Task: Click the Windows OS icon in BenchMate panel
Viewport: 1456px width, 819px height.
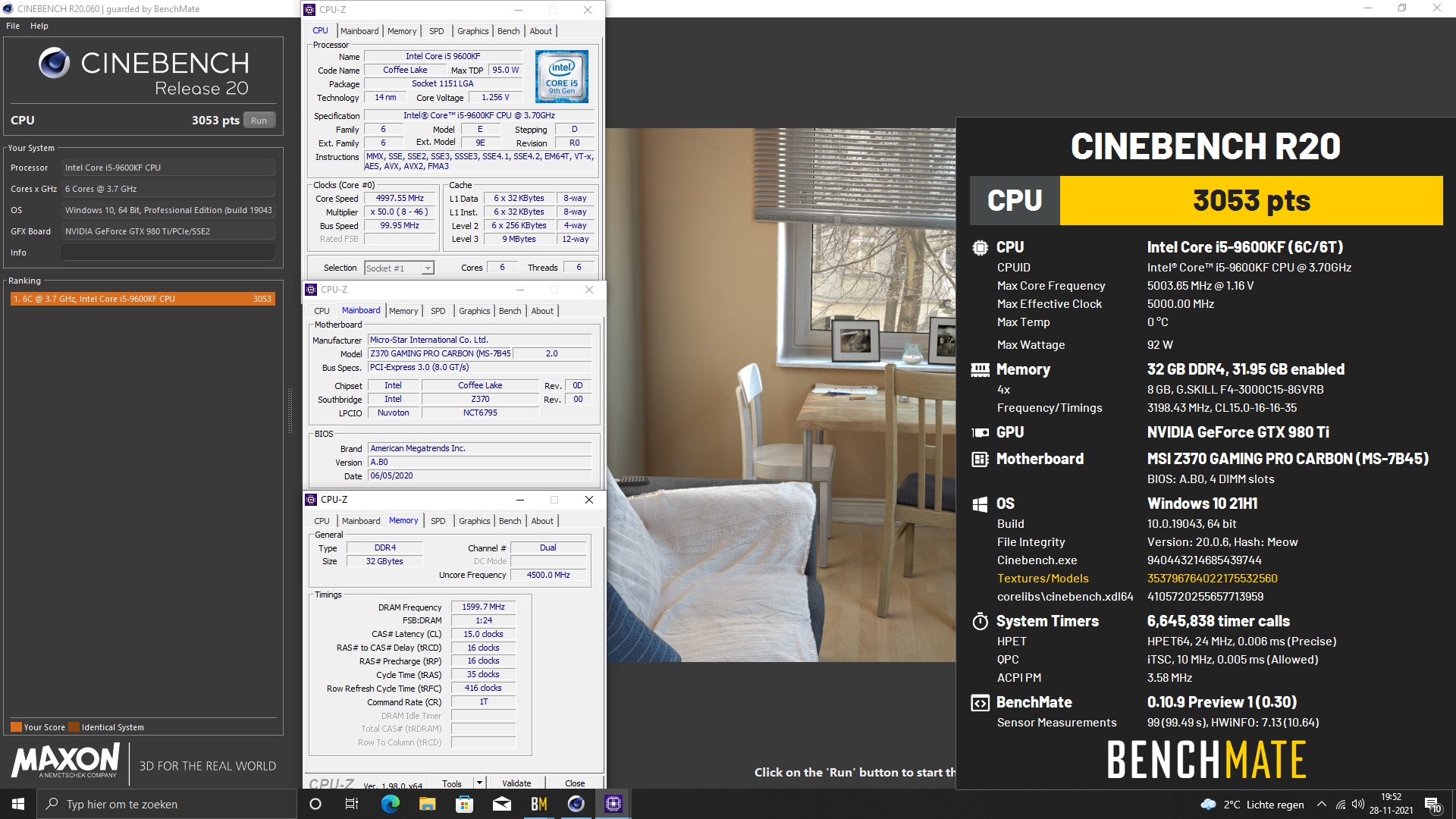Action: 980,504
